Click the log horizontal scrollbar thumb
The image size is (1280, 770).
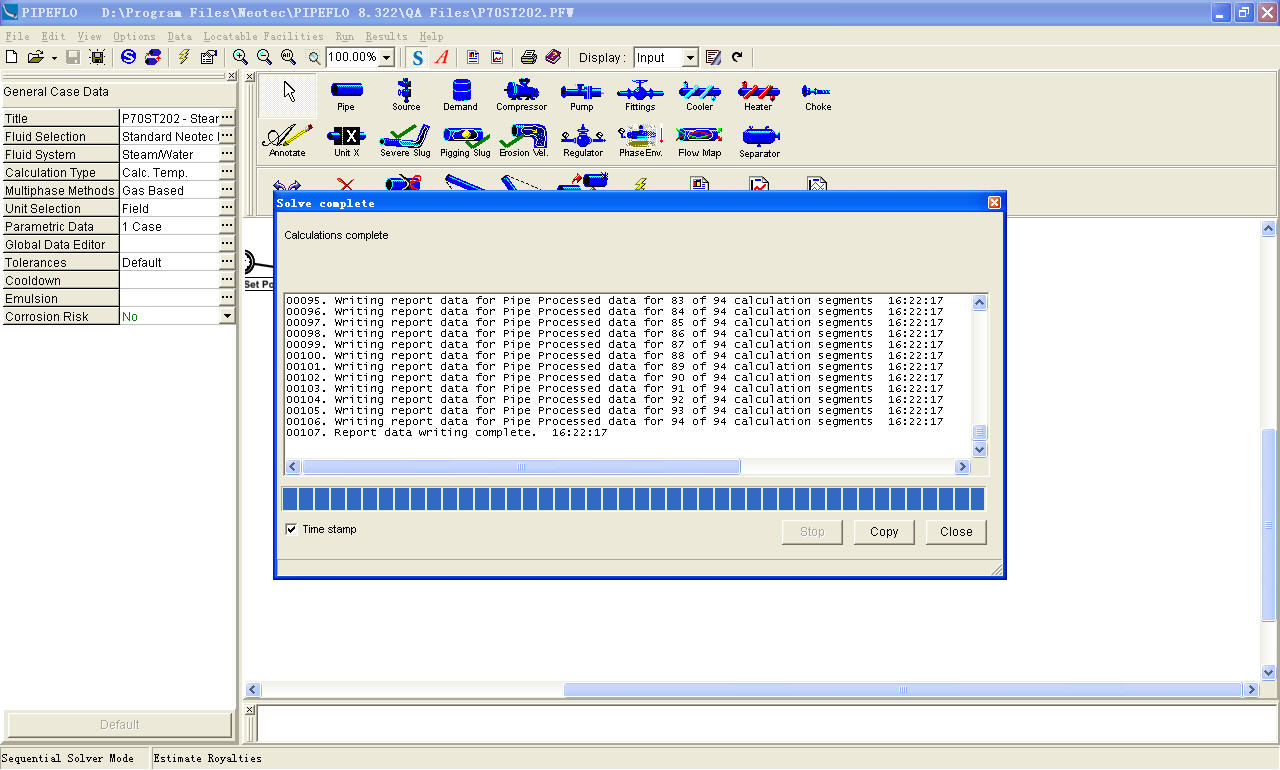pyautogui.click(x=521, y=467)
